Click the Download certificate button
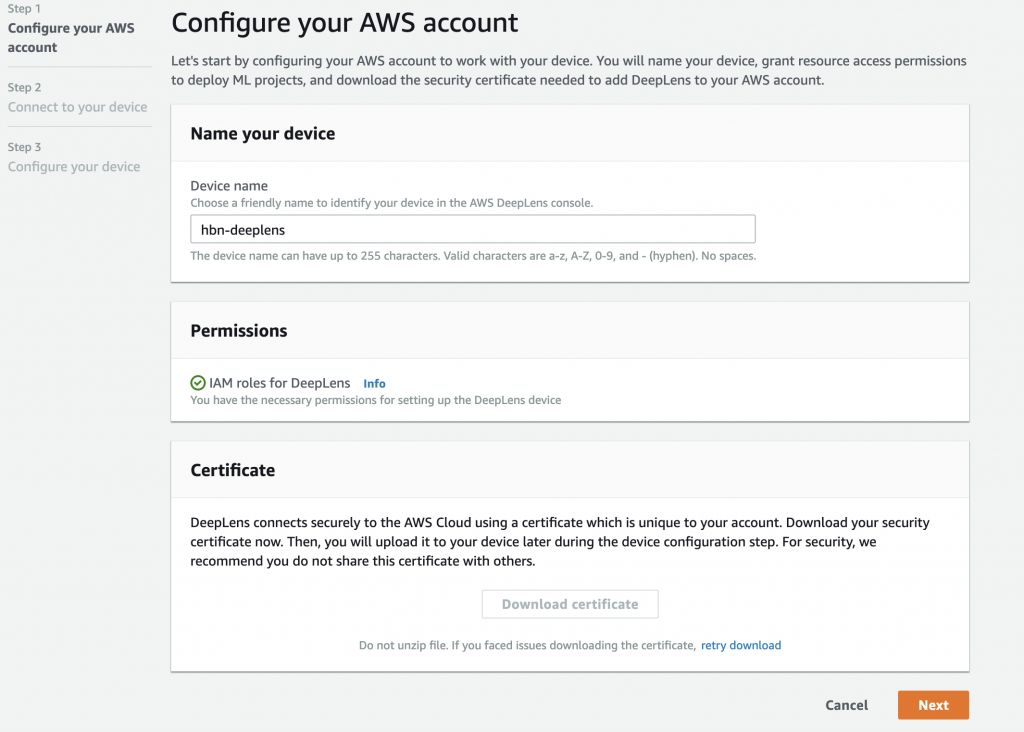 [x=570, y=604]
